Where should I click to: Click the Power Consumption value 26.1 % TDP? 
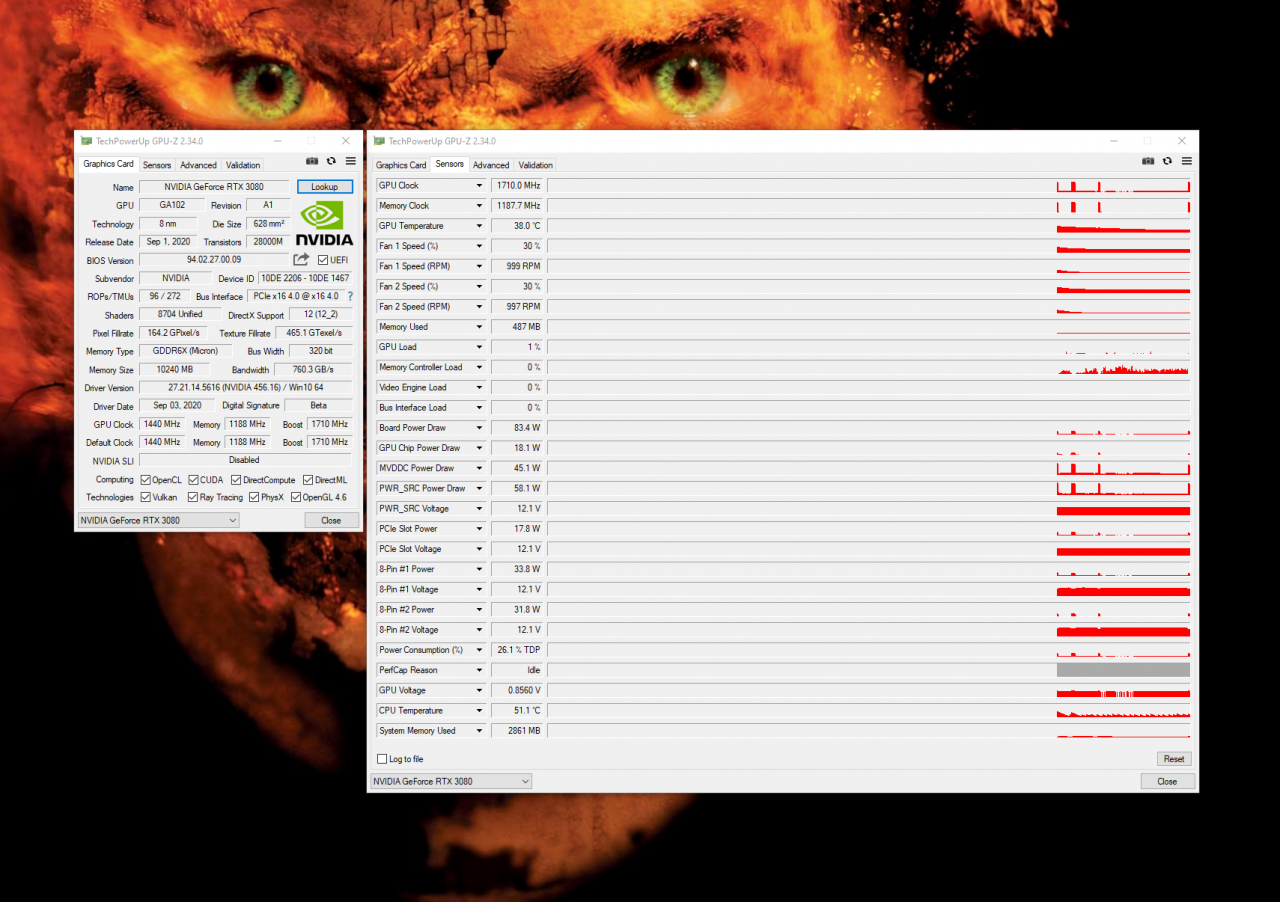pyautogui.click(x=518, y=650)
